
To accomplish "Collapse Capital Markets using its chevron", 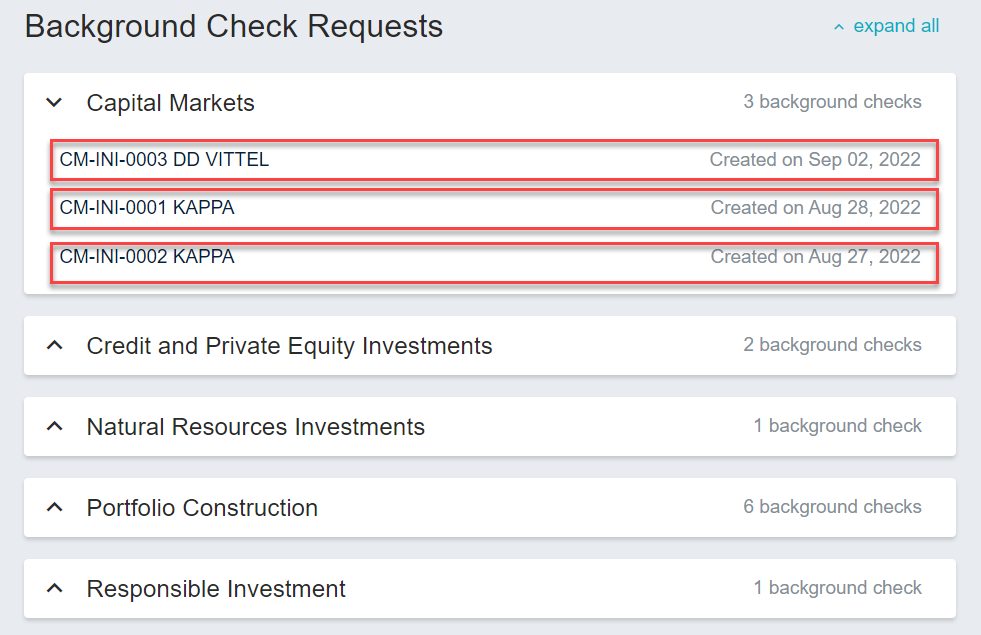I will [x=55, y=102].
